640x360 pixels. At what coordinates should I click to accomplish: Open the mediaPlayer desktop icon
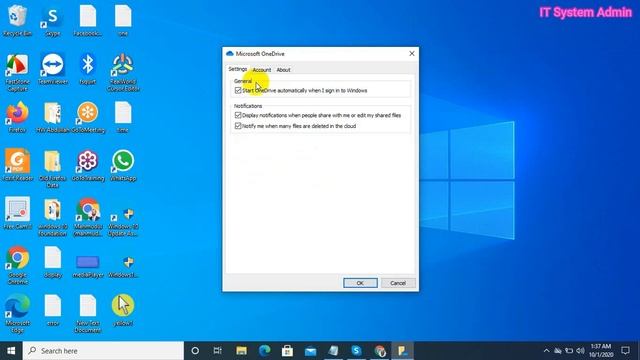click(88, 265)
